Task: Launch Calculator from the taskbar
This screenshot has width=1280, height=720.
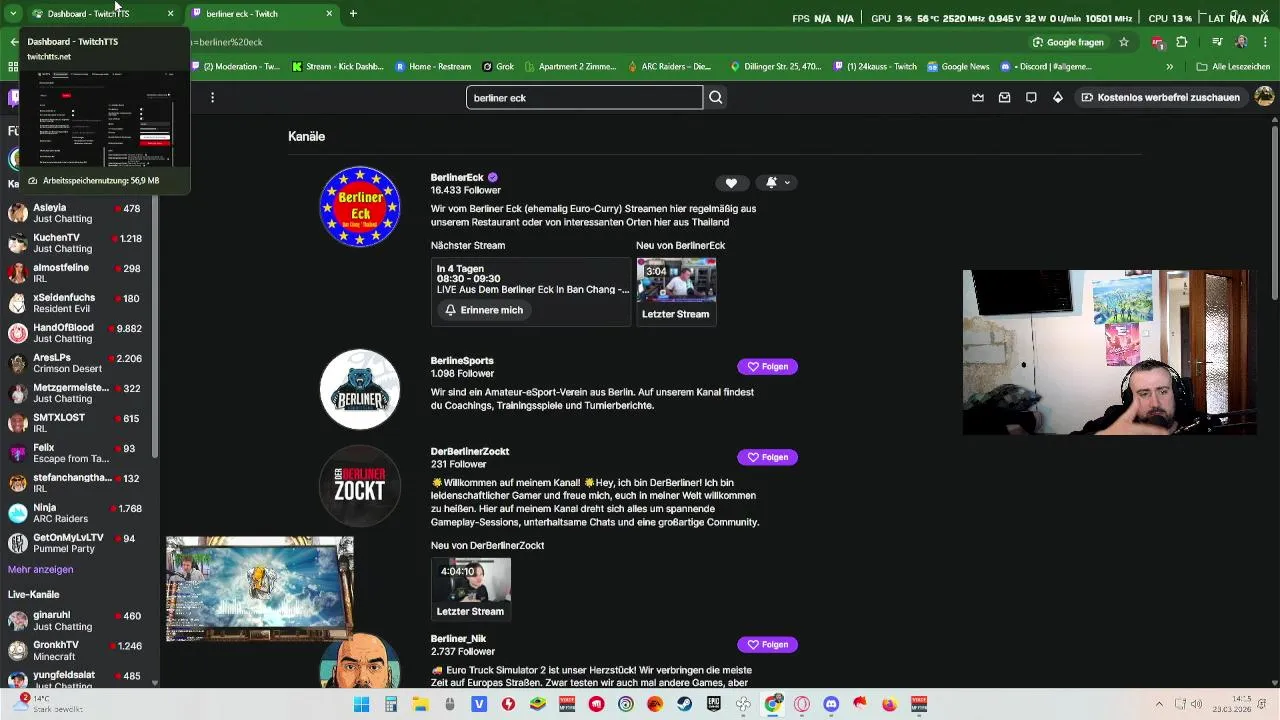Action: [391, 704]
